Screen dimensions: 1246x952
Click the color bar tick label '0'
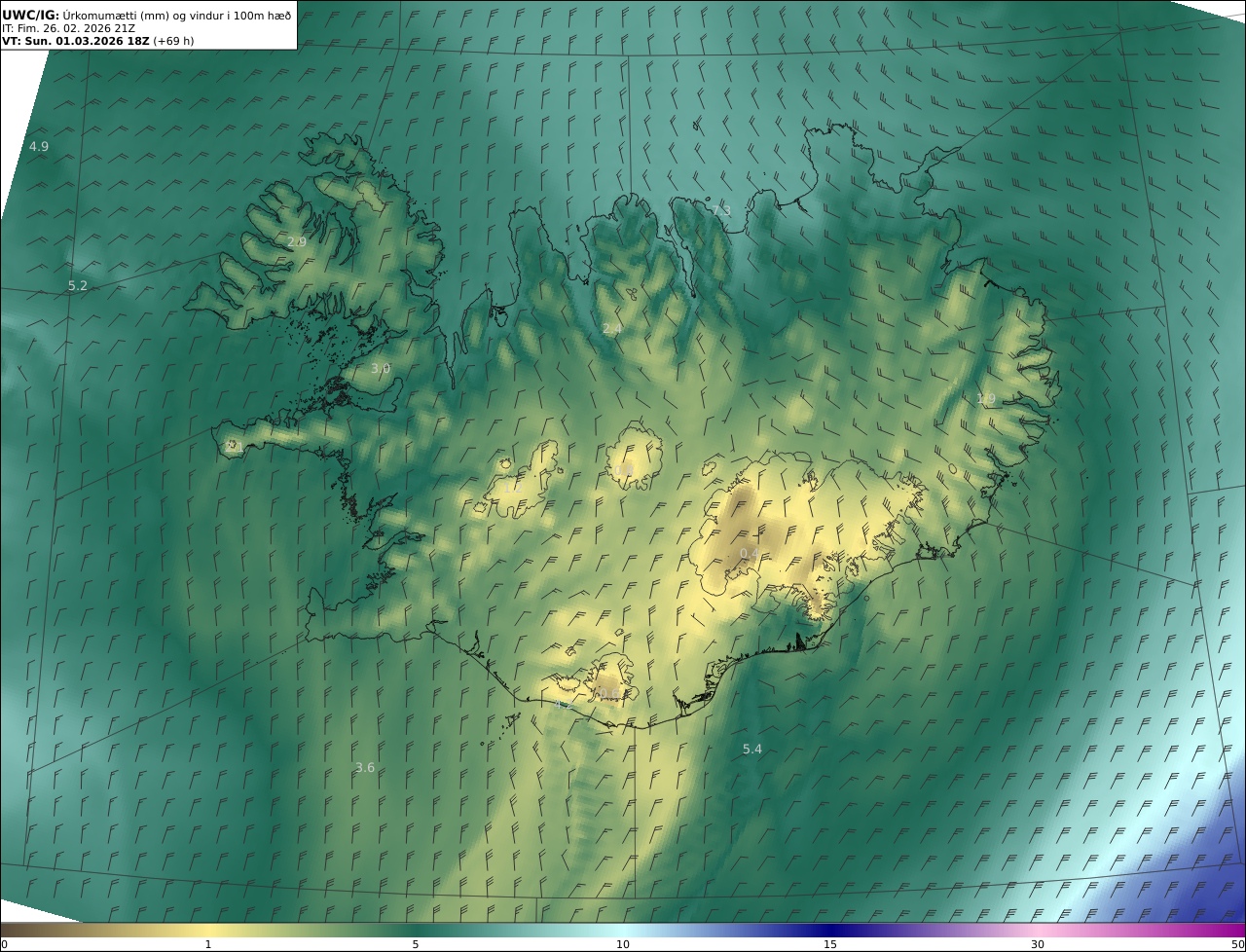4,944
